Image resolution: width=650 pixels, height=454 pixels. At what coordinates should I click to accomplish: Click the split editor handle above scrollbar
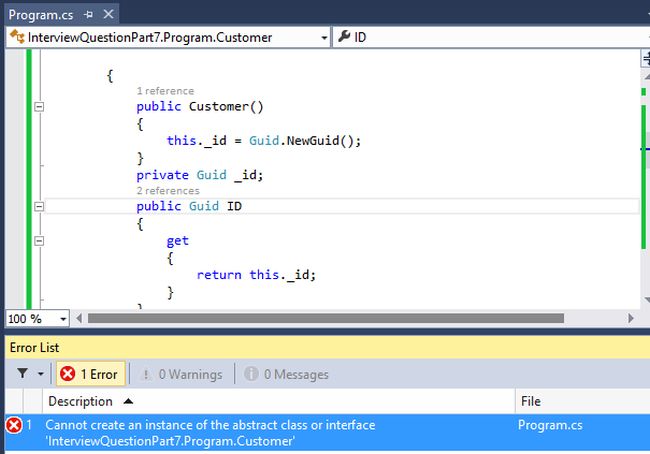click(x=645, y=58)
